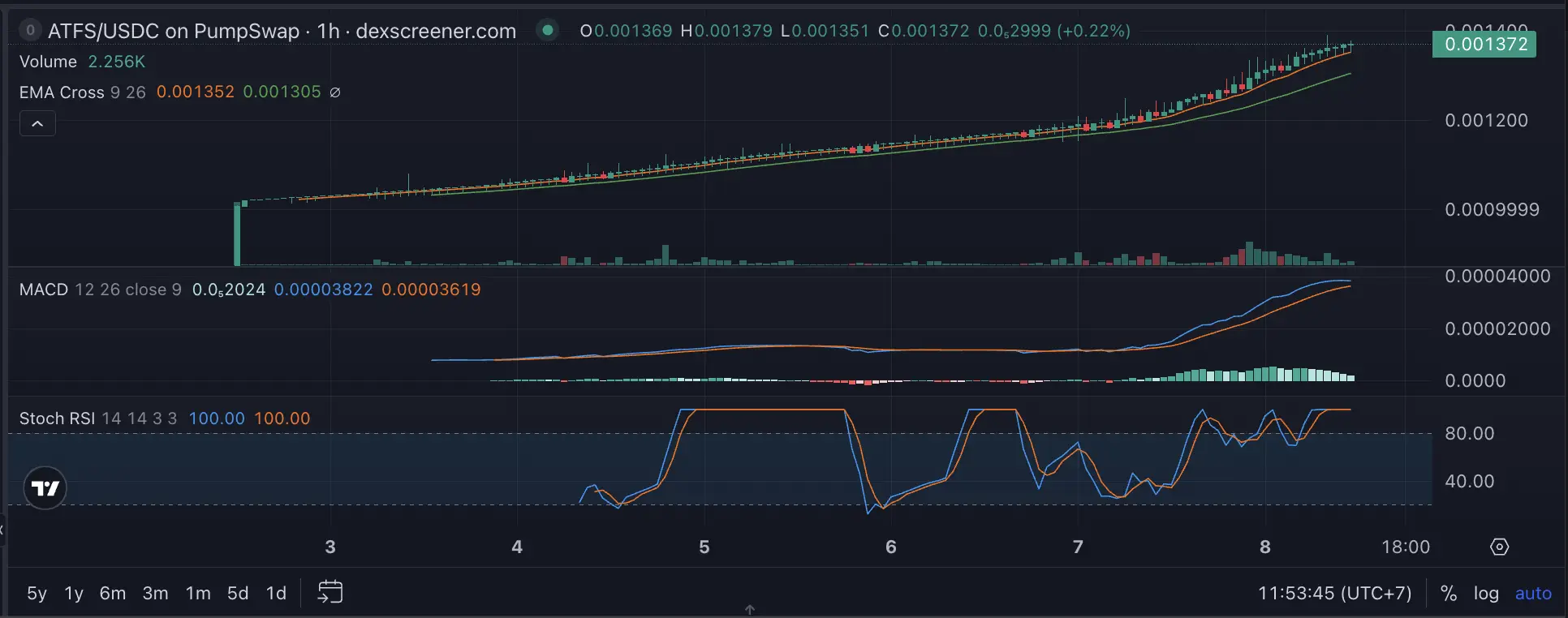Click the Volume indicator legend label
Viewport: 1568px width, 618px height.
(48, 62)
